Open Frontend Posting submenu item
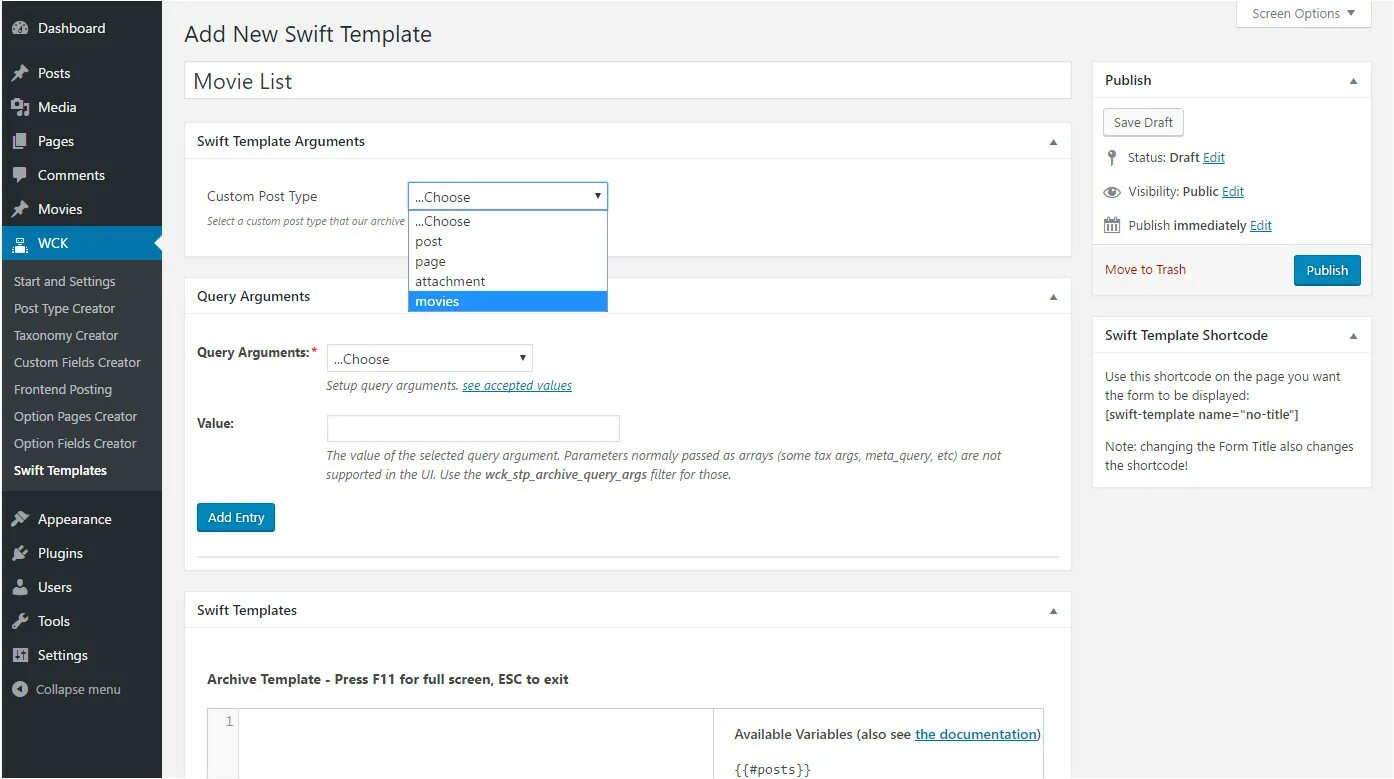The image size is (1394, 779). [x=63, y=390]
